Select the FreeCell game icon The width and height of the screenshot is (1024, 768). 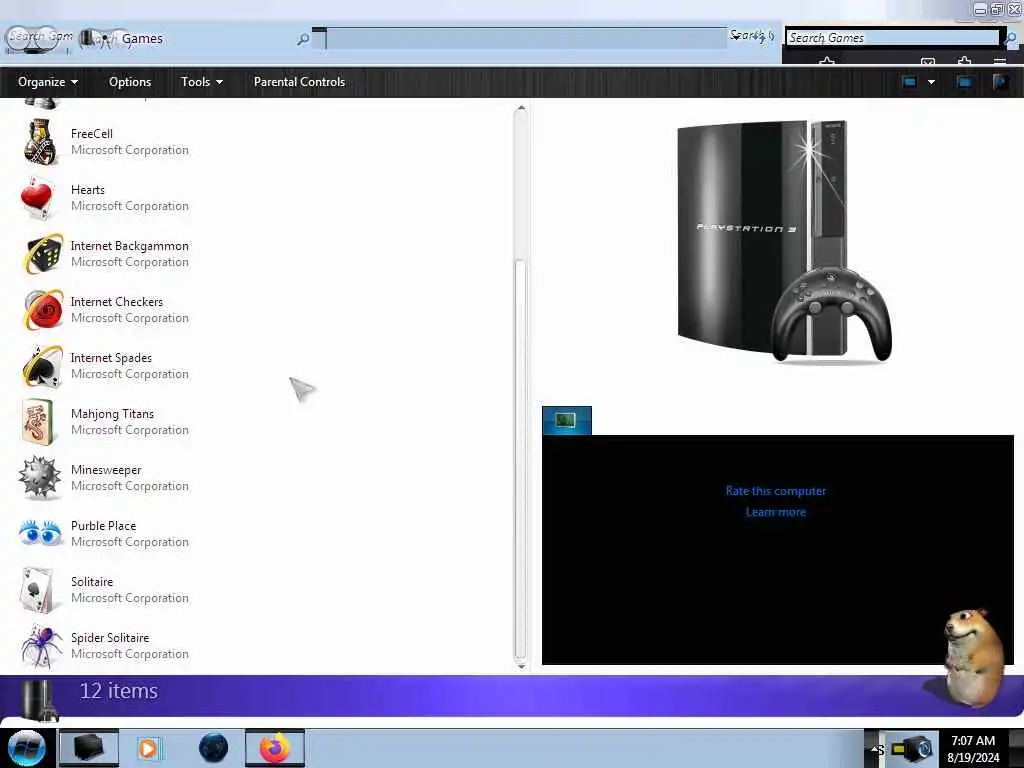pos(40,141)
